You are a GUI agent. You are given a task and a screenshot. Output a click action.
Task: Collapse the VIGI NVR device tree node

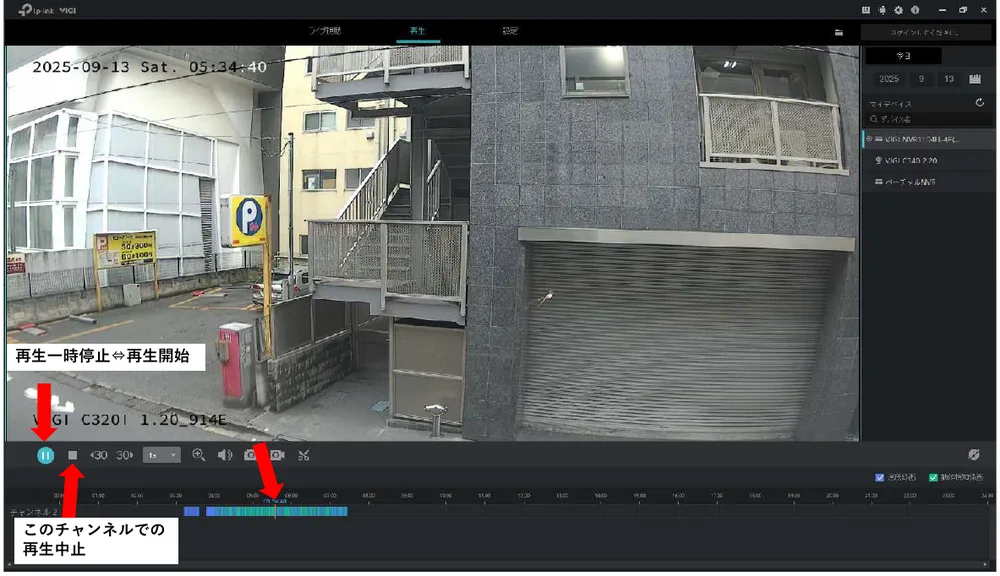click(869, 139)
